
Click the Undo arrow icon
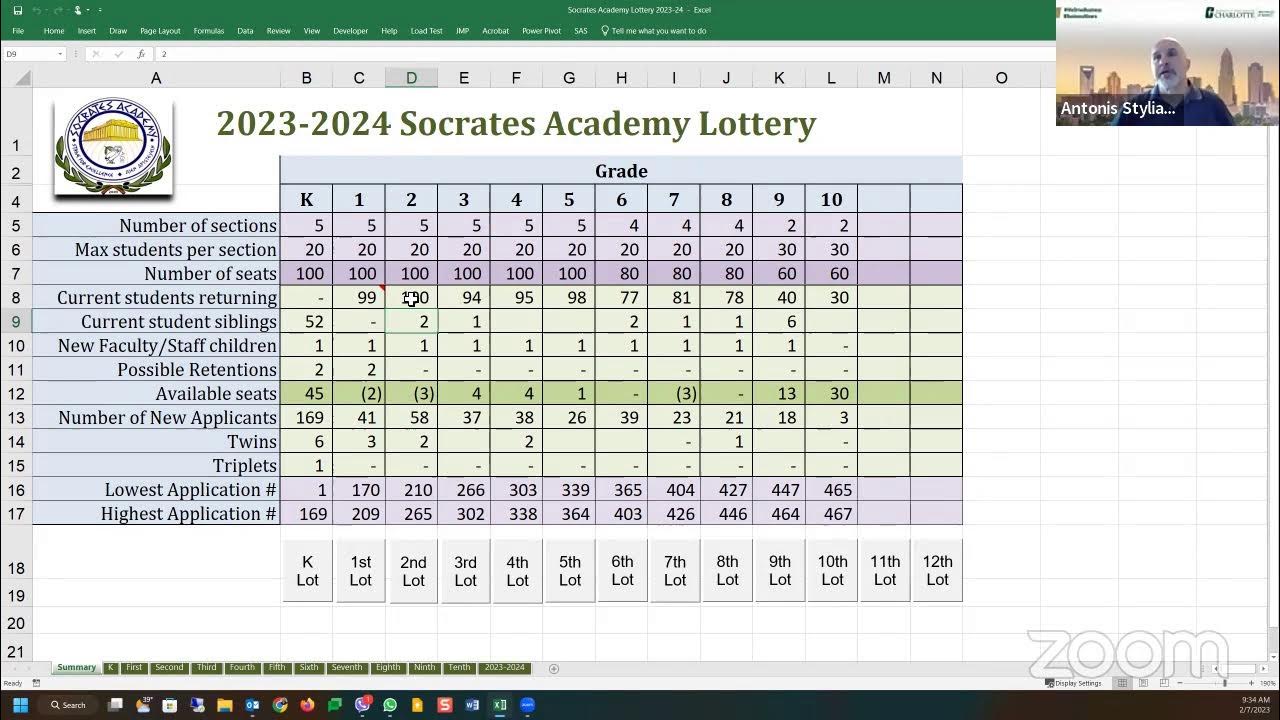(37, 10)
